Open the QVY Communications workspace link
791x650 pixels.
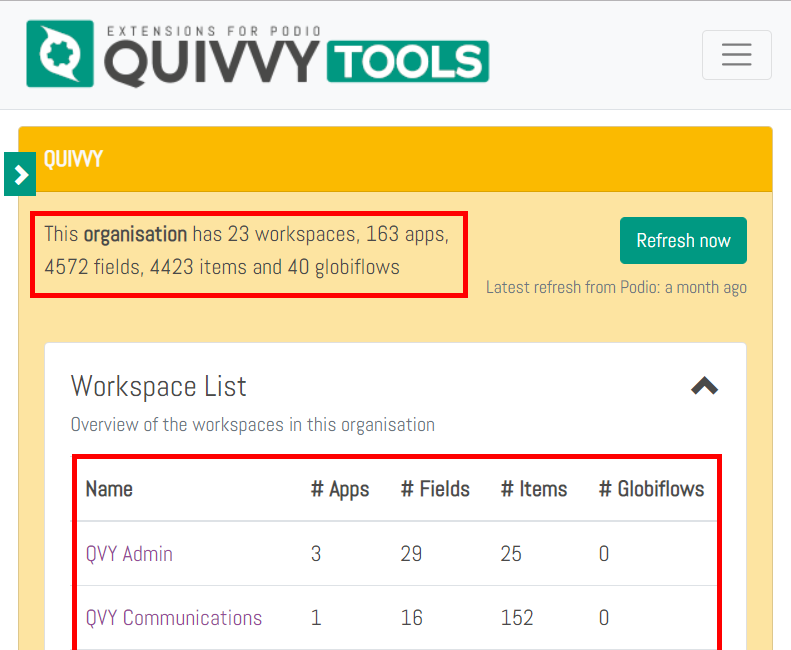[174, 618]
